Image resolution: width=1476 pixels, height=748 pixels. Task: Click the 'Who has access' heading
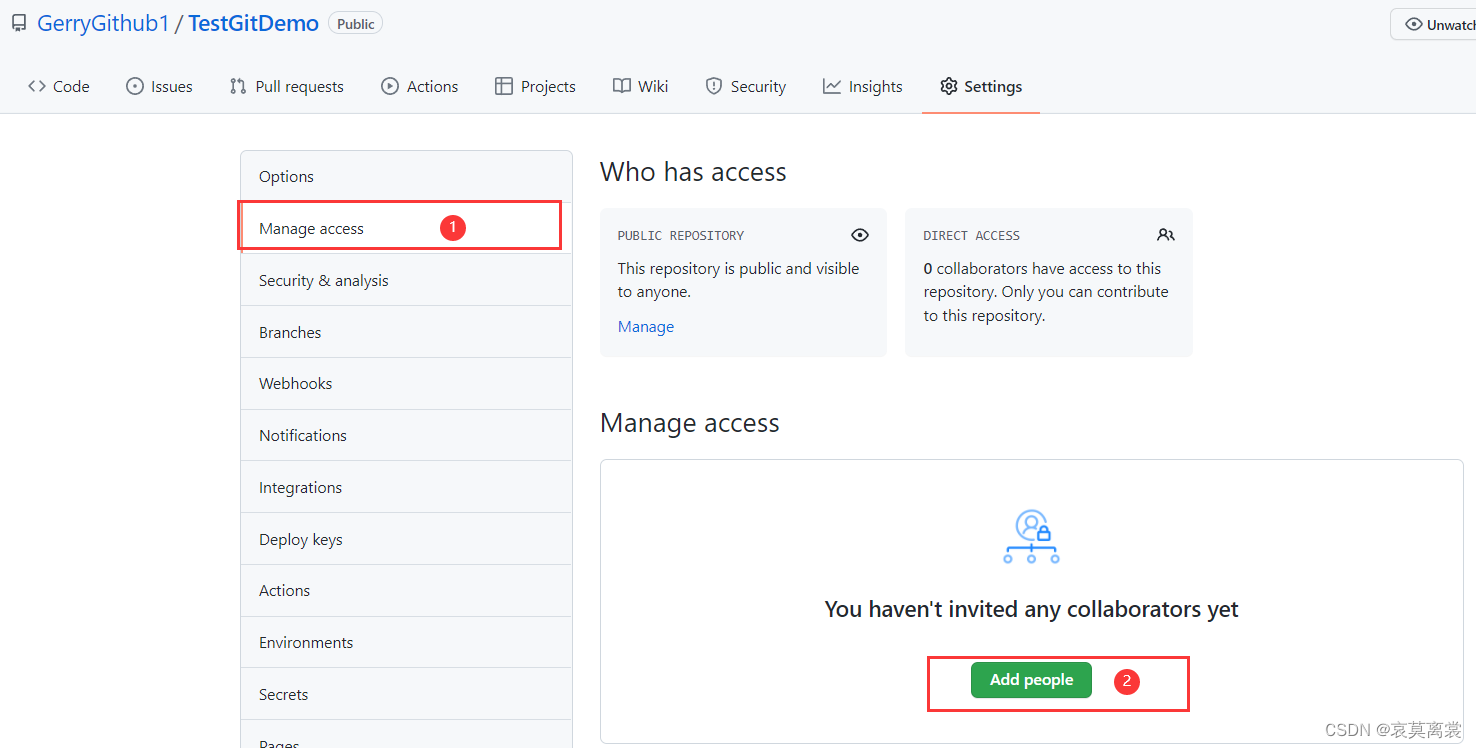click(x=693, y=172)
